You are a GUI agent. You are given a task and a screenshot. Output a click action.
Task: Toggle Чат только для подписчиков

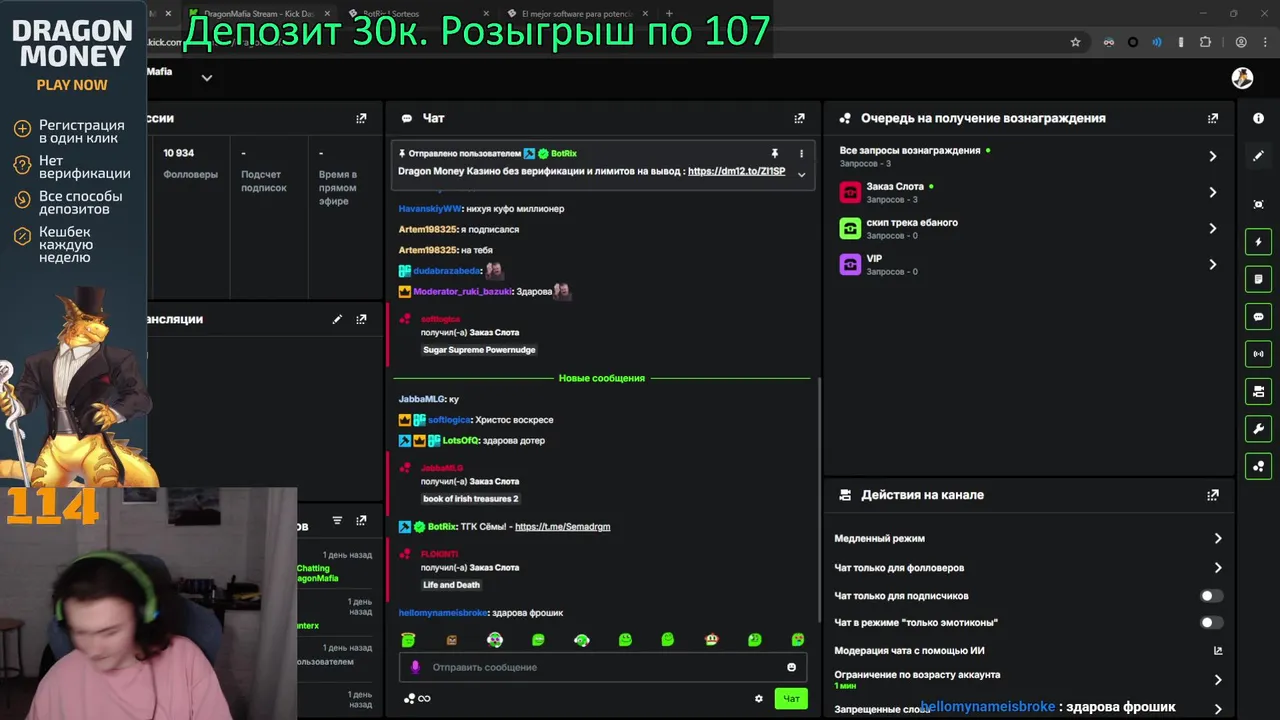pyautogui.click(x=1211, y=596)
